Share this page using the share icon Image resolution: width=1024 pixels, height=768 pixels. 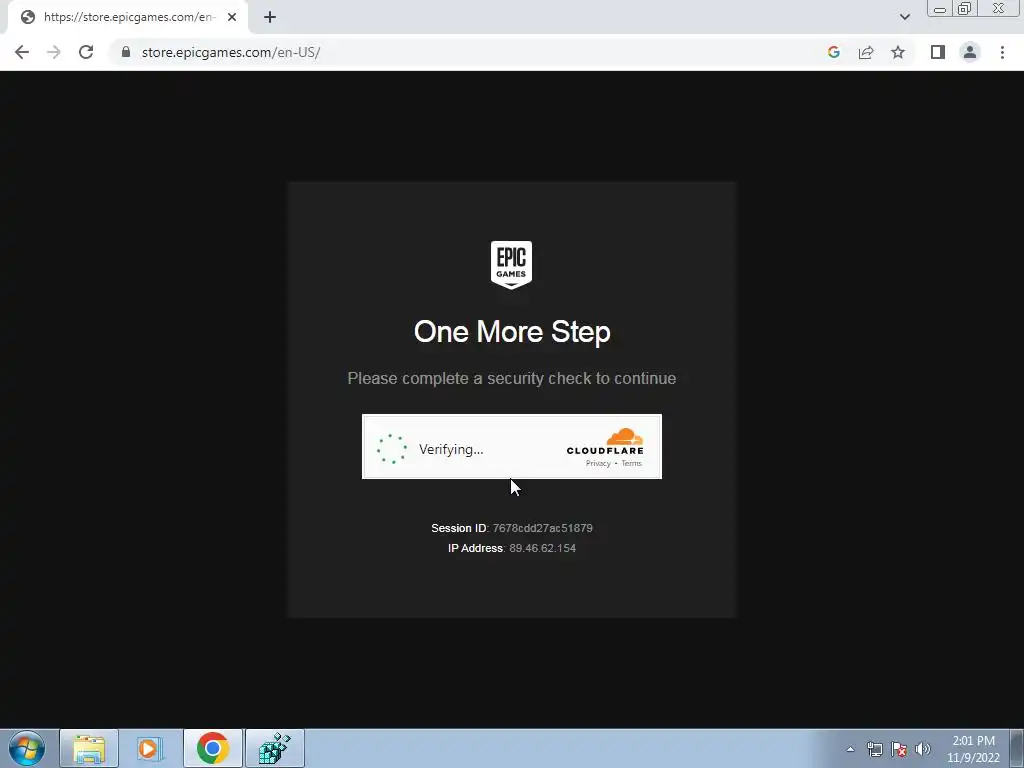[866, 52]
